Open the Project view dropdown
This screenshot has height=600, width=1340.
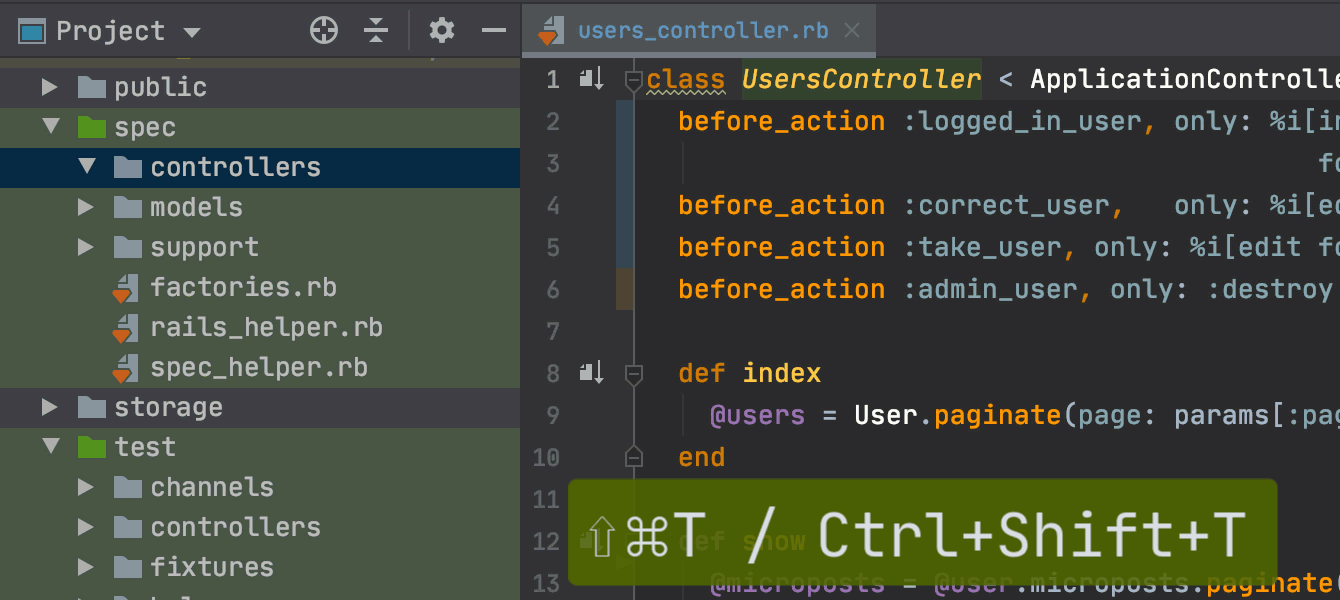192,33
